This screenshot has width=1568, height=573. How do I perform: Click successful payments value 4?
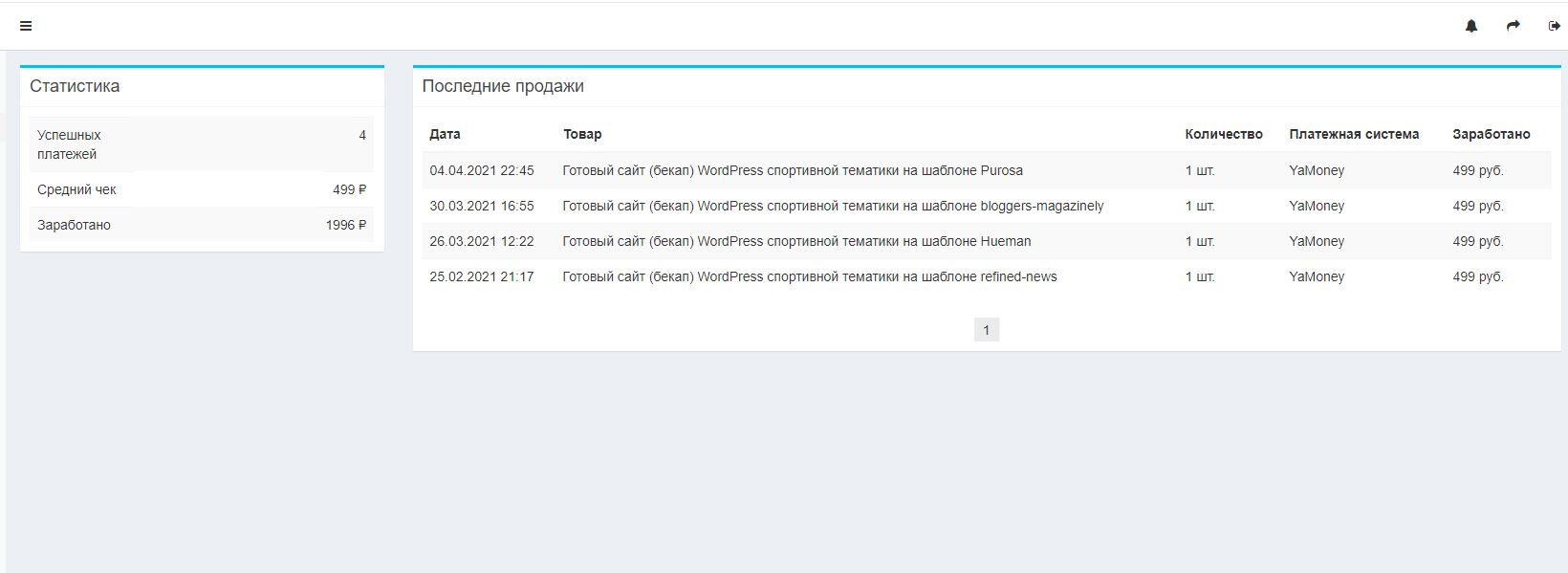[362, 135]
